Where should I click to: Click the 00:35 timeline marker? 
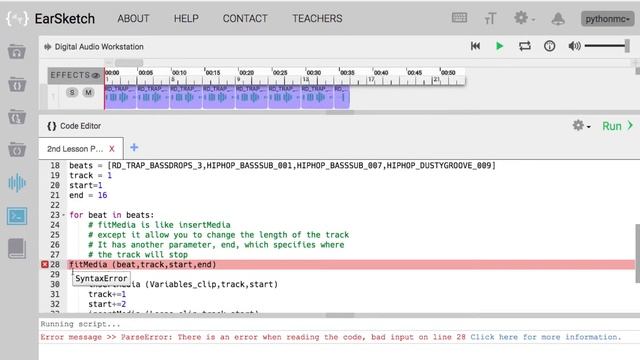coord(347,73)
